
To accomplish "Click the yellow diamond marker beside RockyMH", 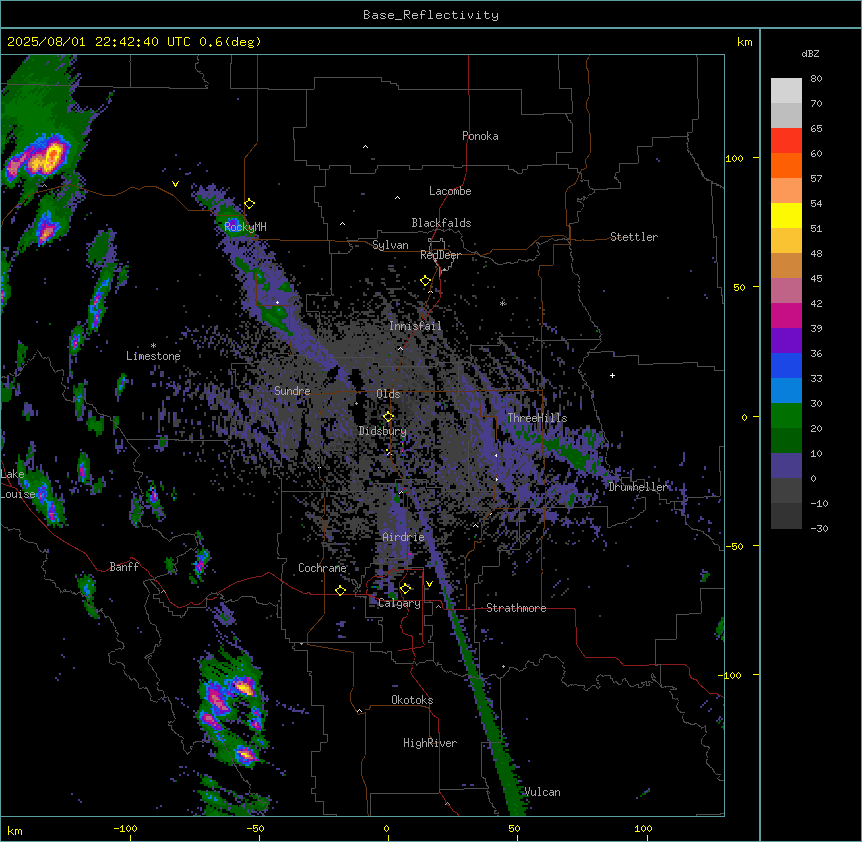I will (x=250, y=204).
